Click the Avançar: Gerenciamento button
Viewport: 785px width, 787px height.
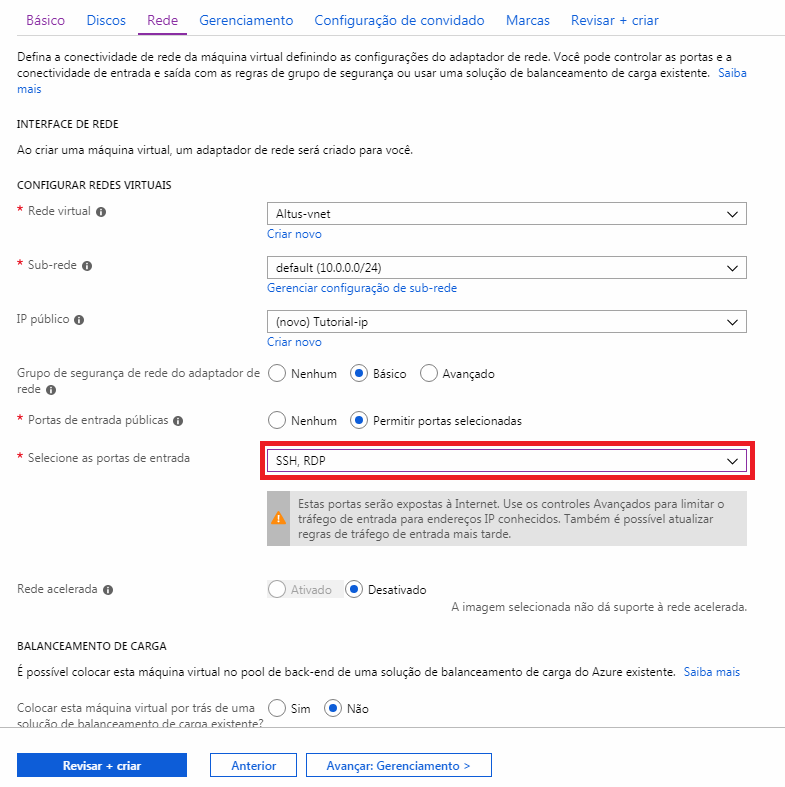[399, 765]
